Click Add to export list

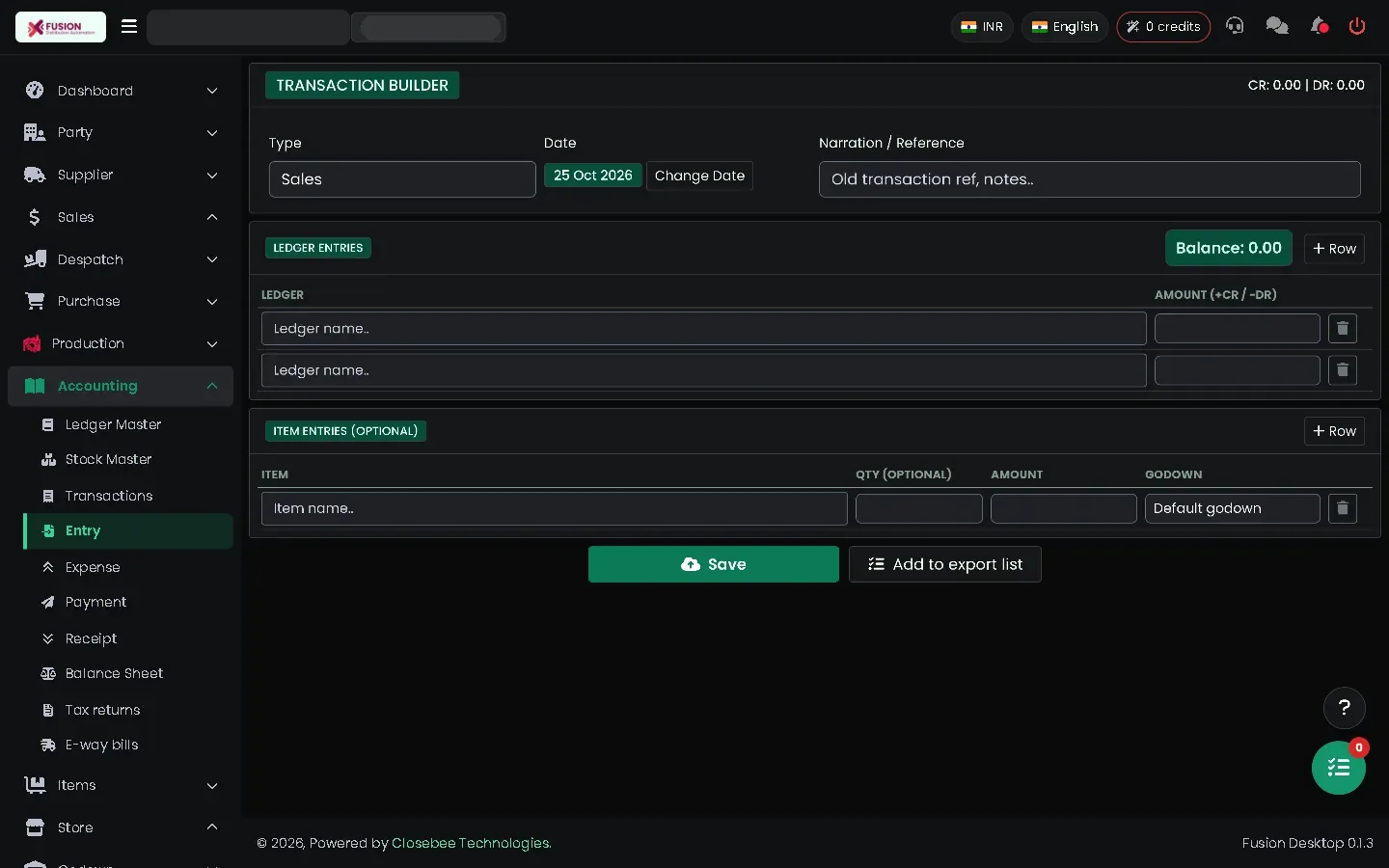tap(945, 564)
